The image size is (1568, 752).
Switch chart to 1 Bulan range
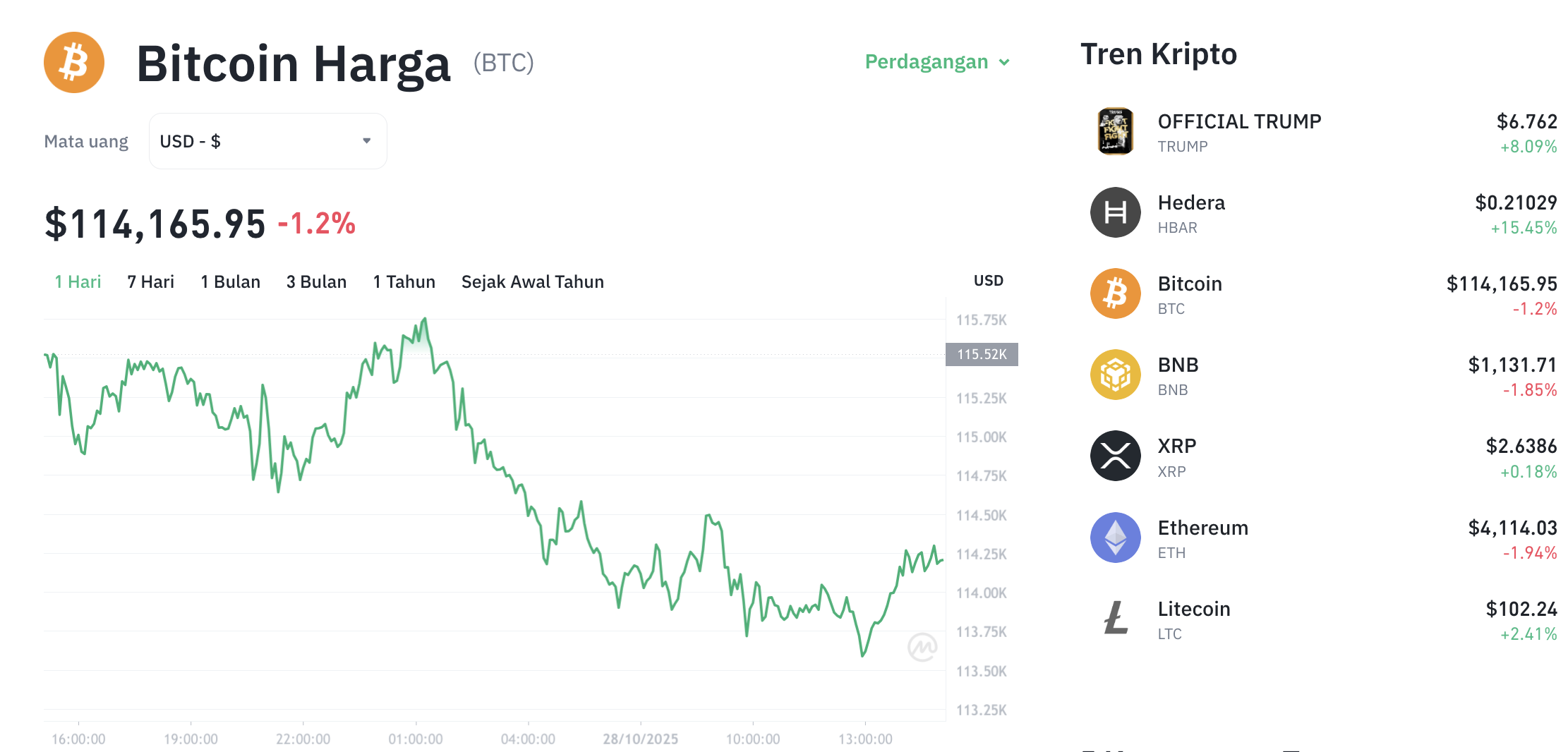click(230, 282)
